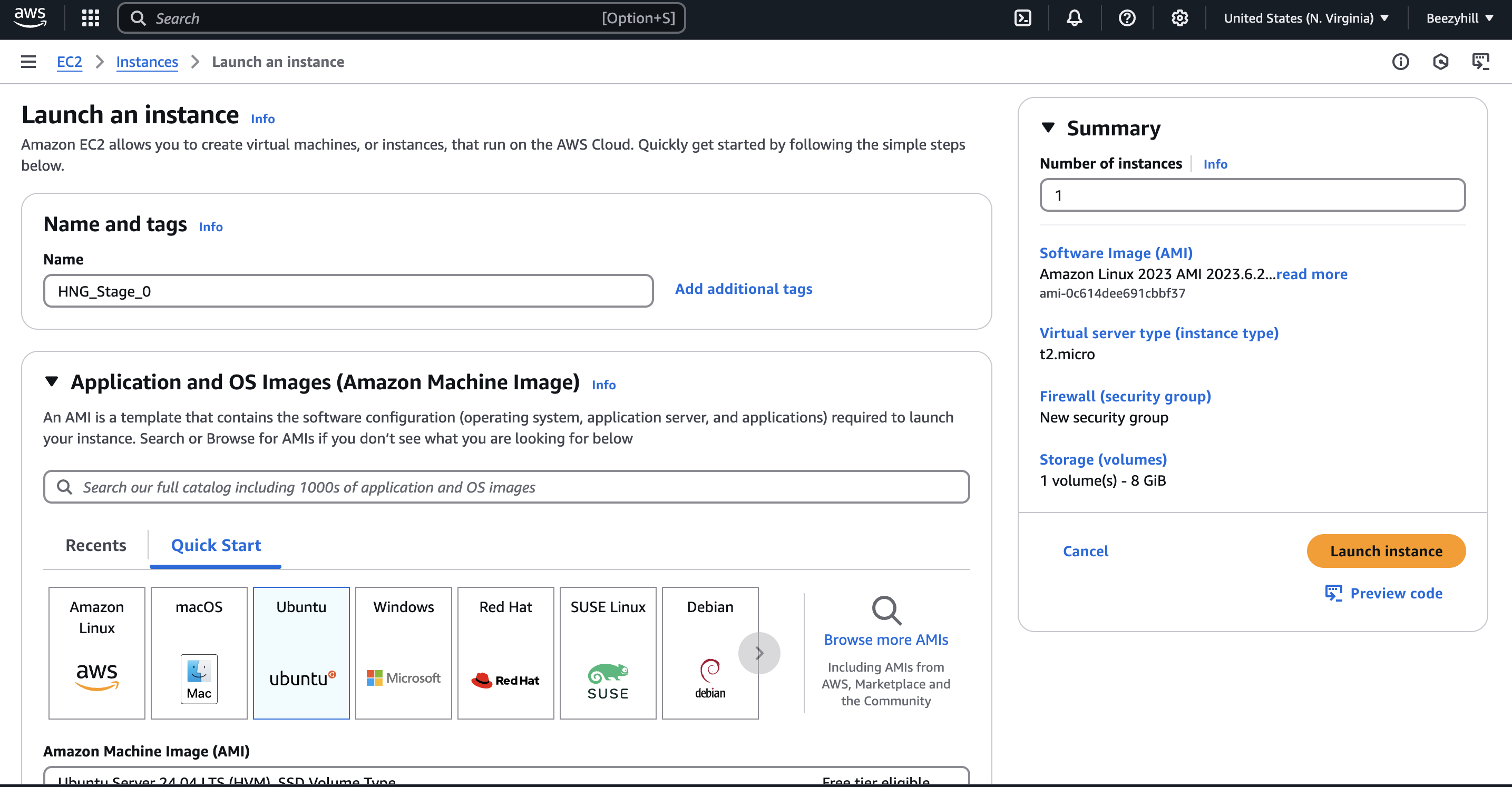Open Storage (volumes) summary link

coord(1103,459)
